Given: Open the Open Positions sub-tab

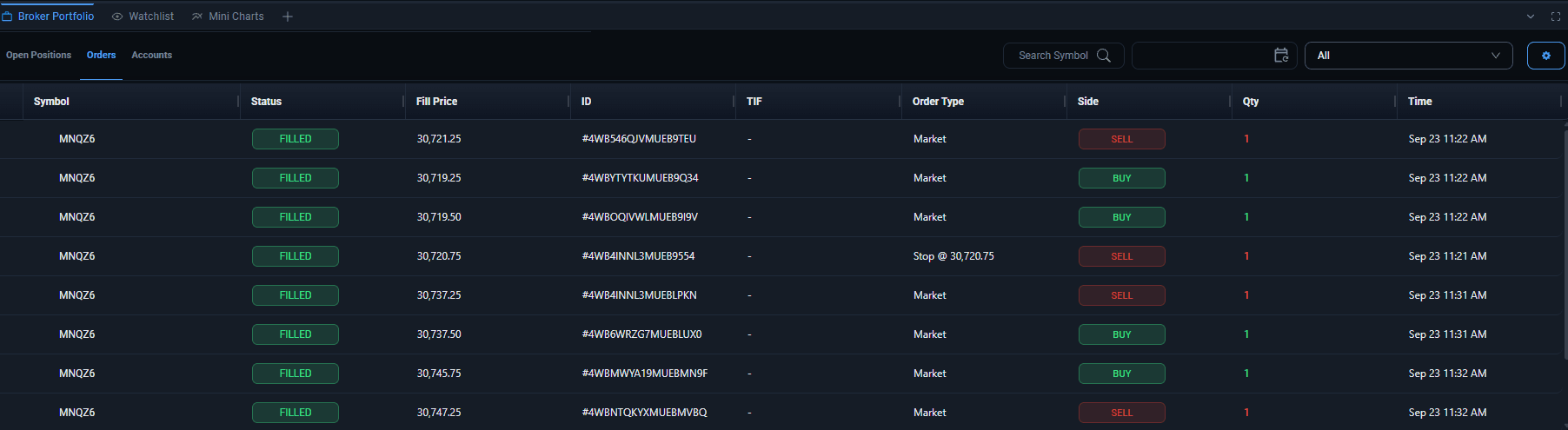Looking at the screenshot, I should [38, 55].
